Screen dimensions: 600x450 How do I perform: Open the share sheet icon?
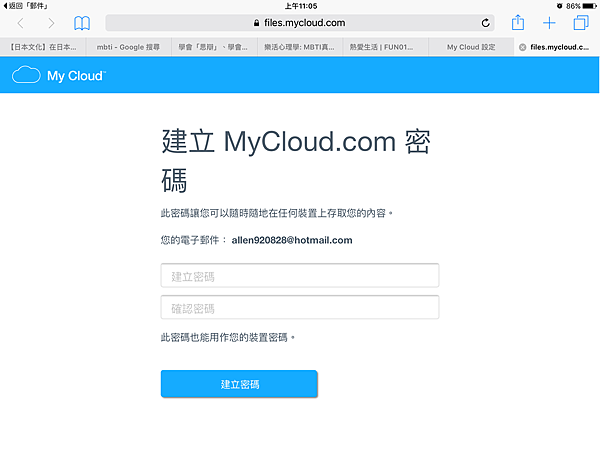click(x=518, y=22)
